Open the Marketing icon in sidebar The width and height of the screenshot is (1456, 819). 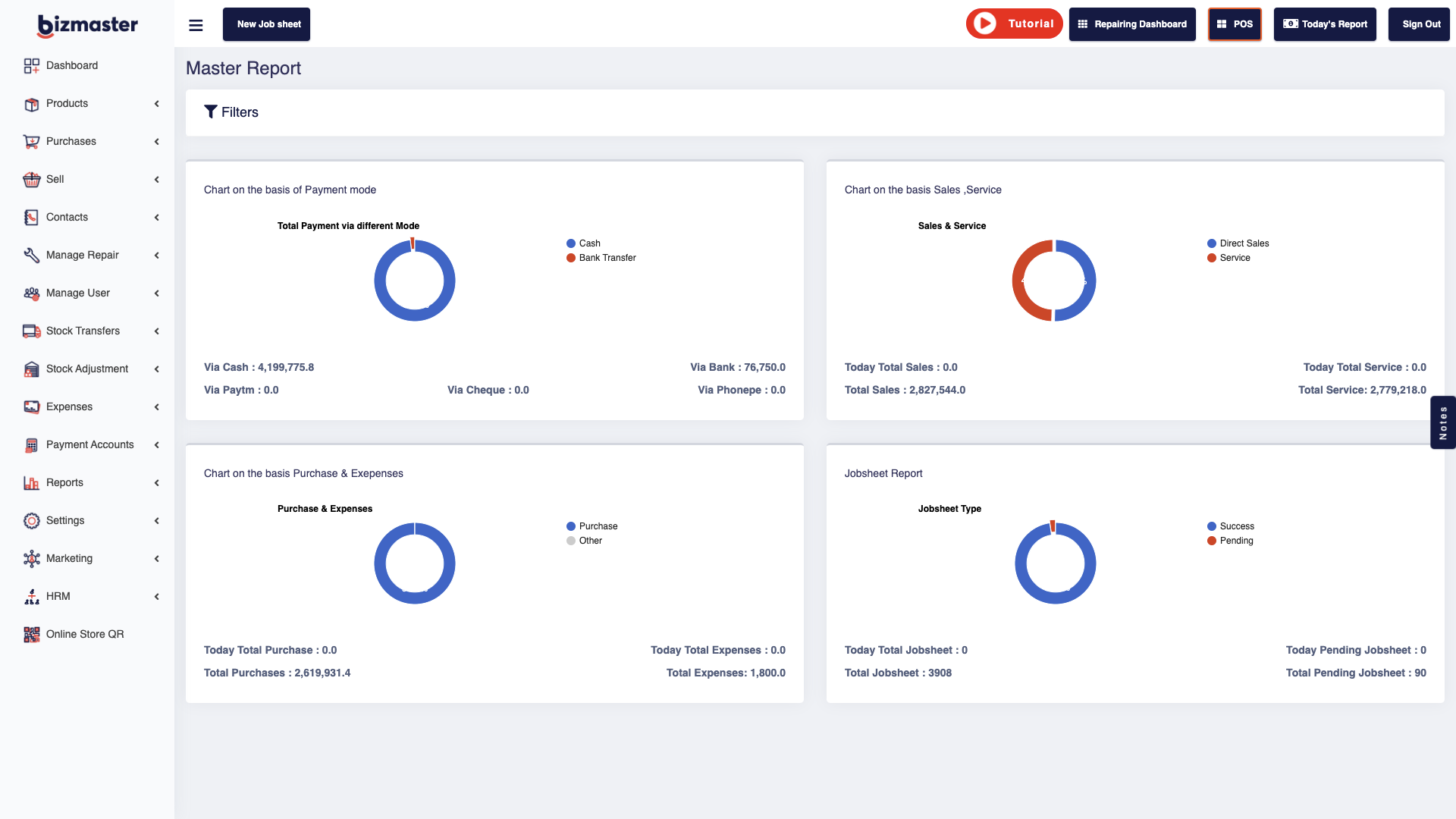point(31,558)
